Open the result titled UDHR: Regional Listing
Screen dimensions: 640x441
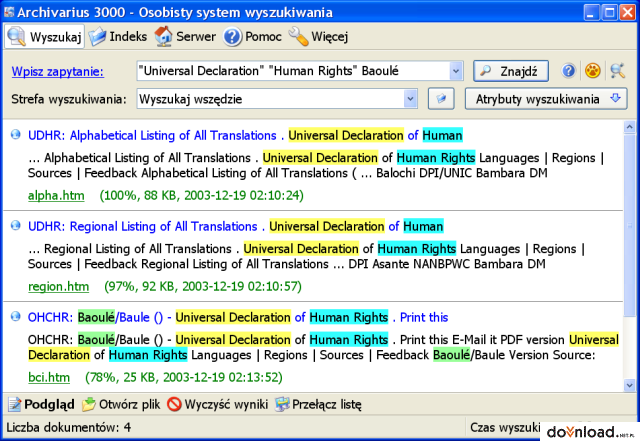[x=236, y=226]
